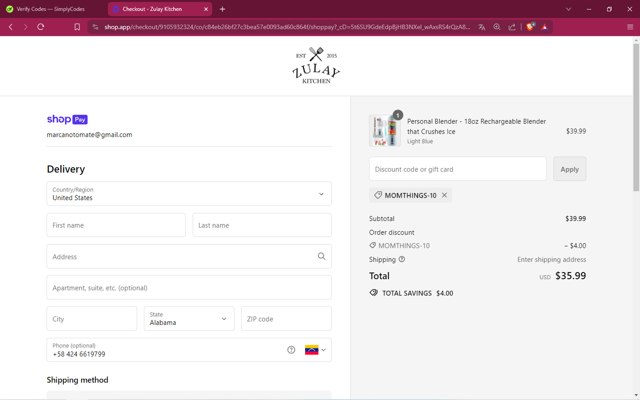Click the Brave Rewards triangle icon

point(544,27)
